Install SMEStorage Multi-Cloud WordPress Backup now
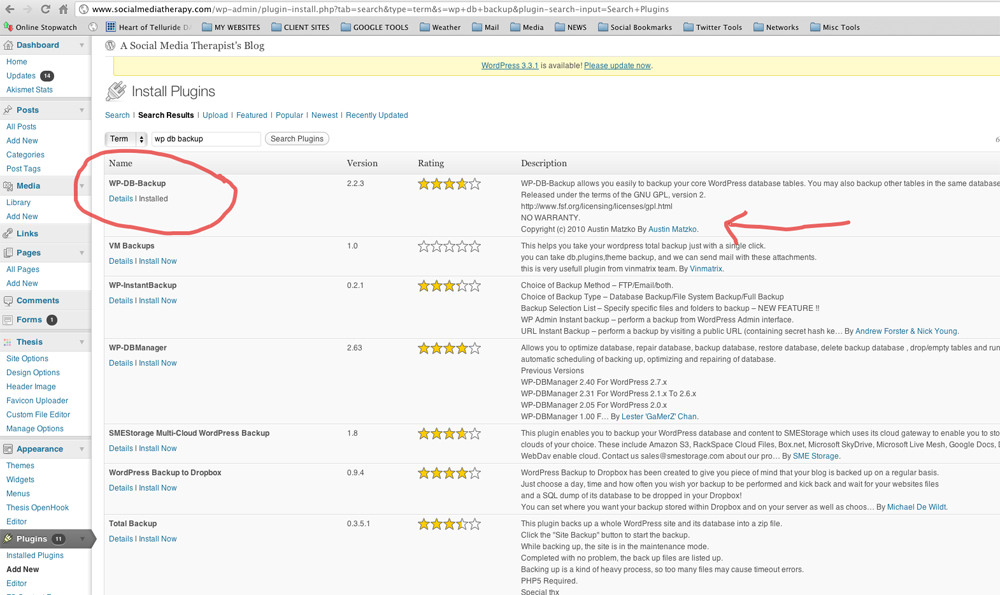The height and width of the screenshot is (595, 1000). pyautogui.click(x=158, y=448)
